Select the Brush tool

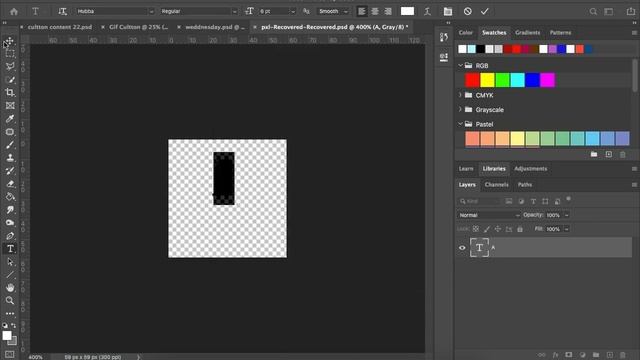click(10, 145)
